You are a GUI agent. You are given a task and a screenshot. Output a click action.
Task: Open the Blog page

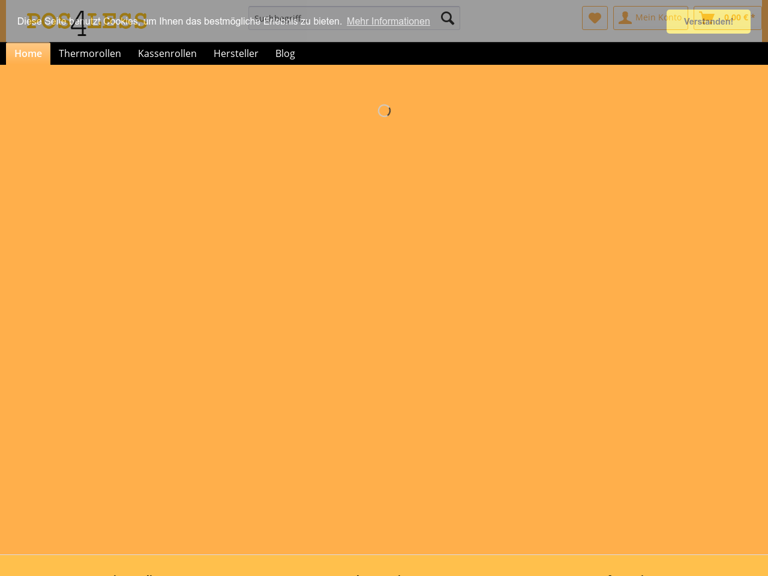click(285, 53)
